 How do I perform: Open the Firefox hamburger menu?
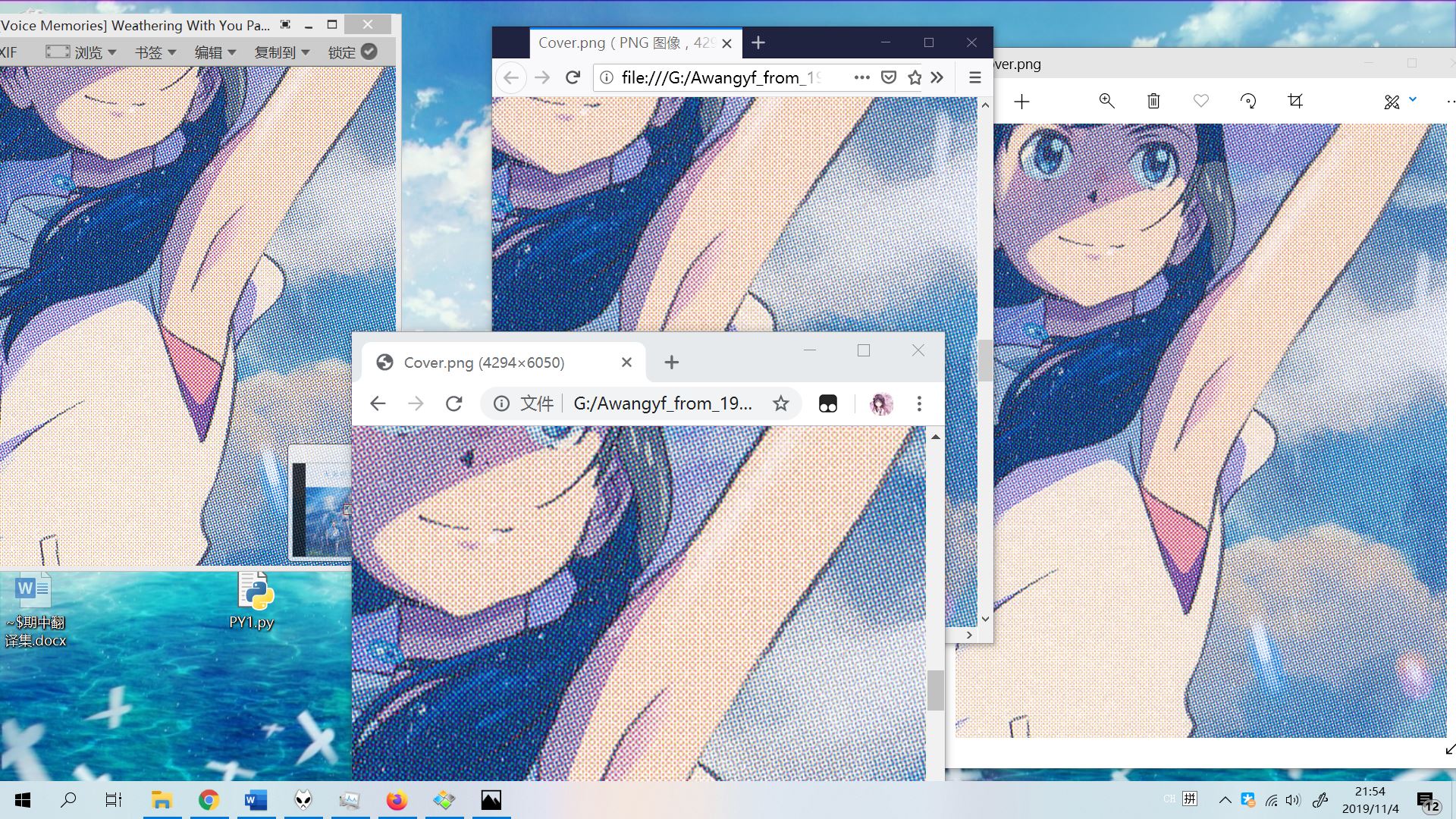[x=974, y=77]
